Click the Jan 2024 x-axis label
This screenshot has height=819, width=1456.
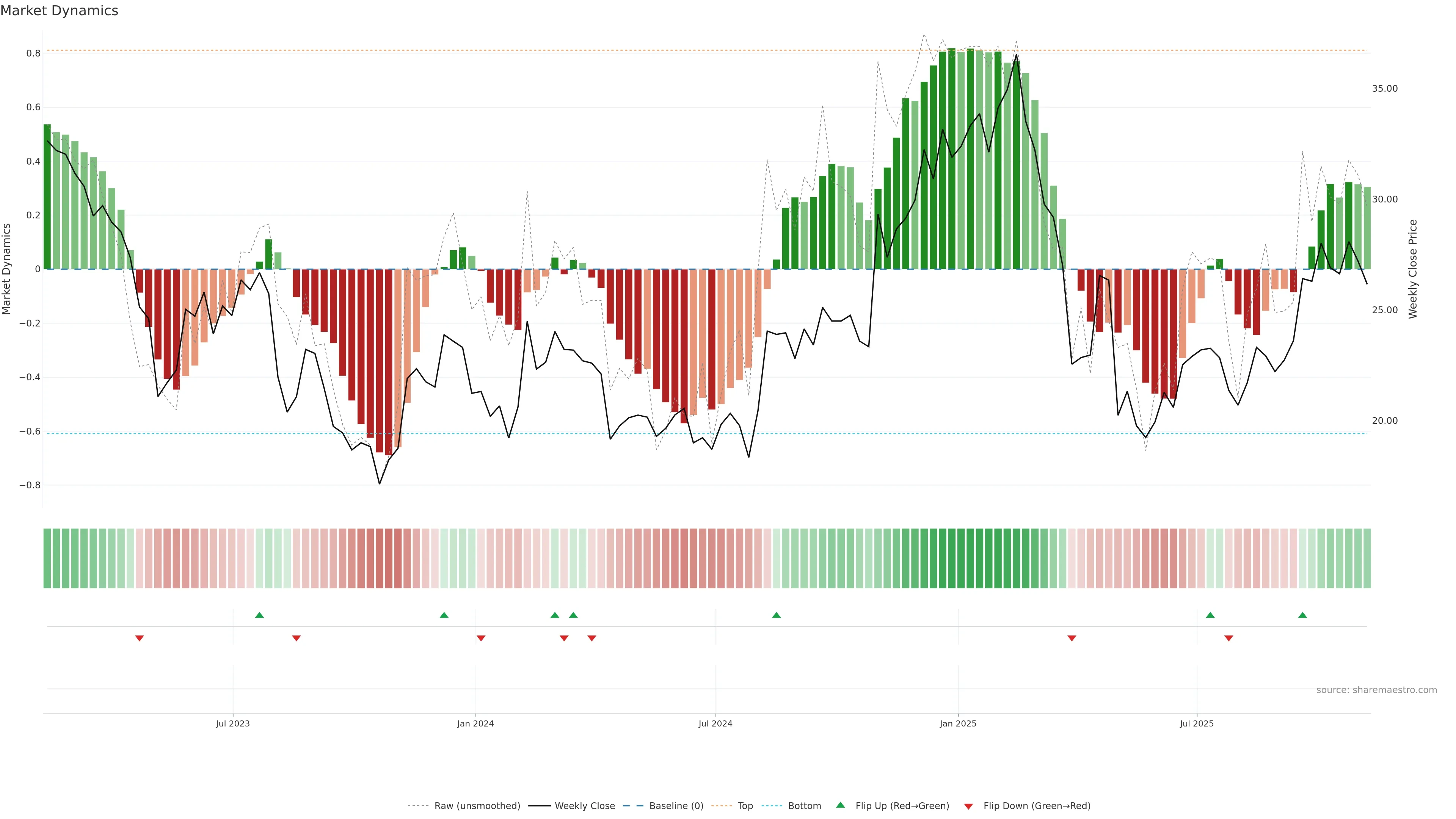(x=475, y=723)
